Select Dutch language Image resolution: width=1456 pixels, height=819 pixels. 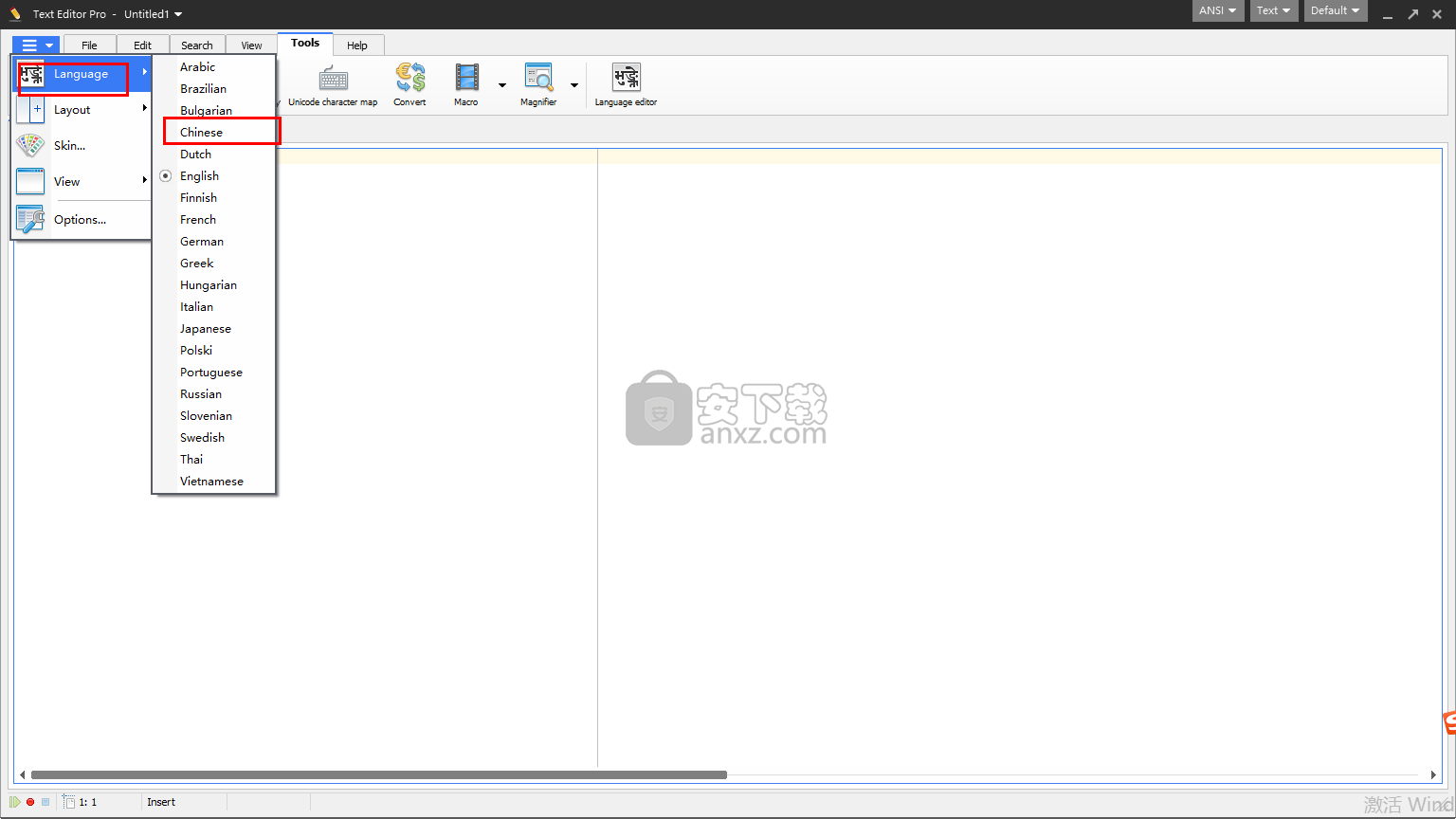point(214,155)
